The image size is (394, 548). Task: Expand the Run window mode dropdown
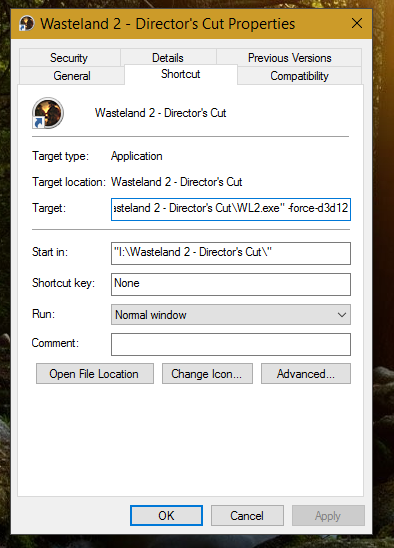point(231,315)
